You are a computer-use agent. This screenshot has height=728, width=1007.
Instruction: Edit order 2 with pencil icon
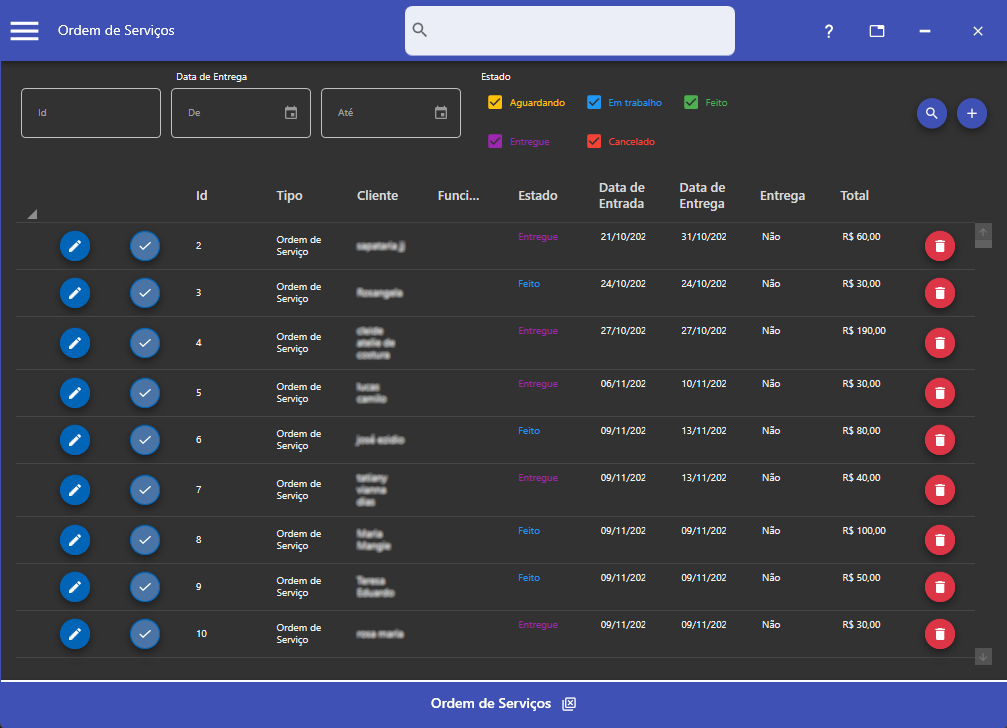[x=75, y=246]
